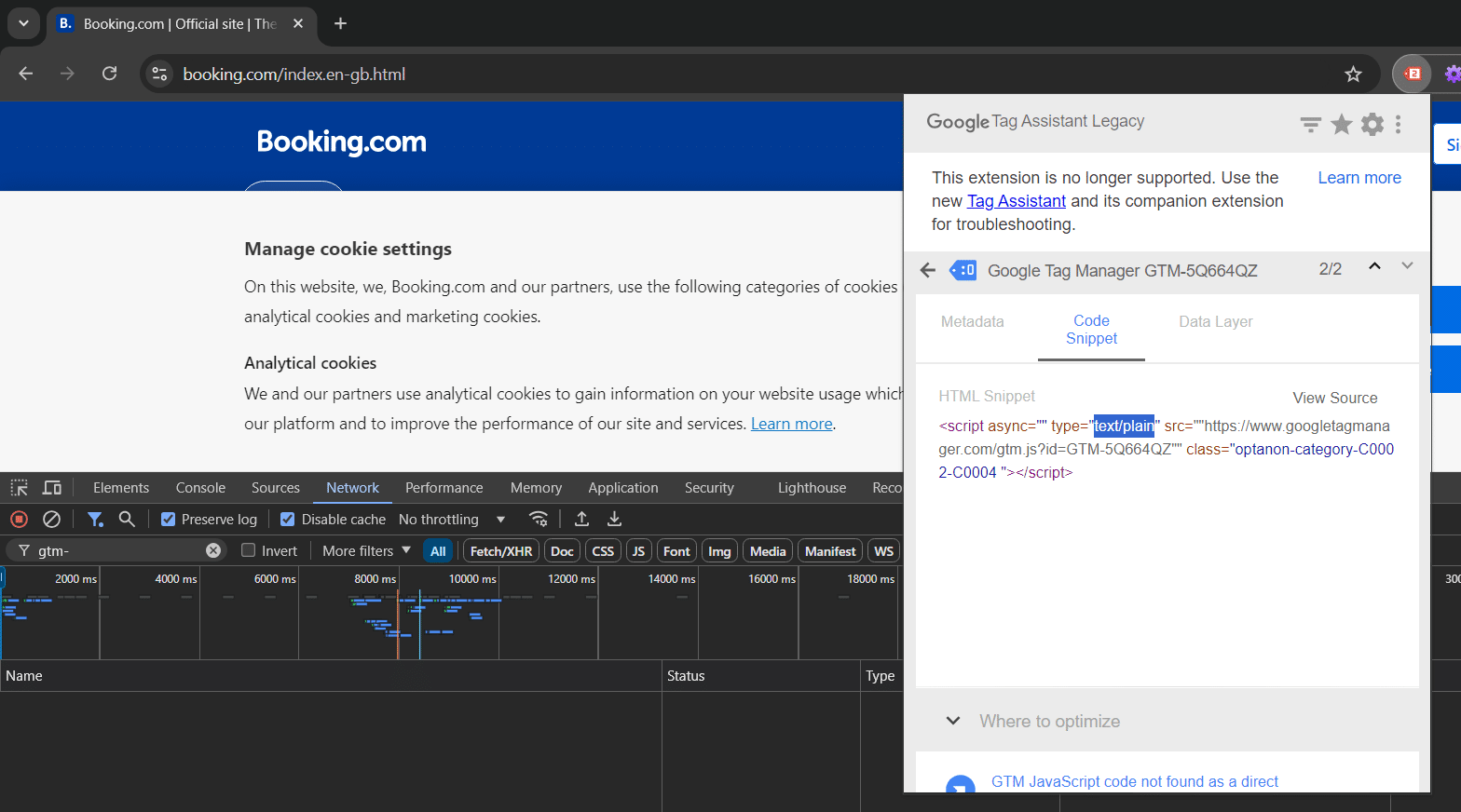Open network search with magnifier icon
Image resolution: width=1461 pixels, height=812 pixels.
pyautogui.click(x=127, y=520)
